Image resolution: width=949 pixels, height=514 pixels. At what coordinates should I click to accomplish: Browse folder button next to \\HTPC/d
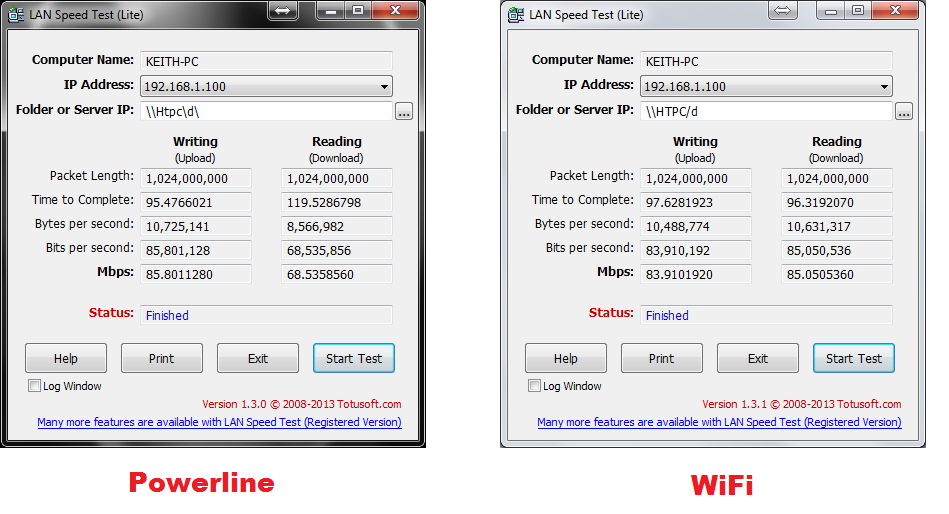pyautogui.click(x=904, y=112)
